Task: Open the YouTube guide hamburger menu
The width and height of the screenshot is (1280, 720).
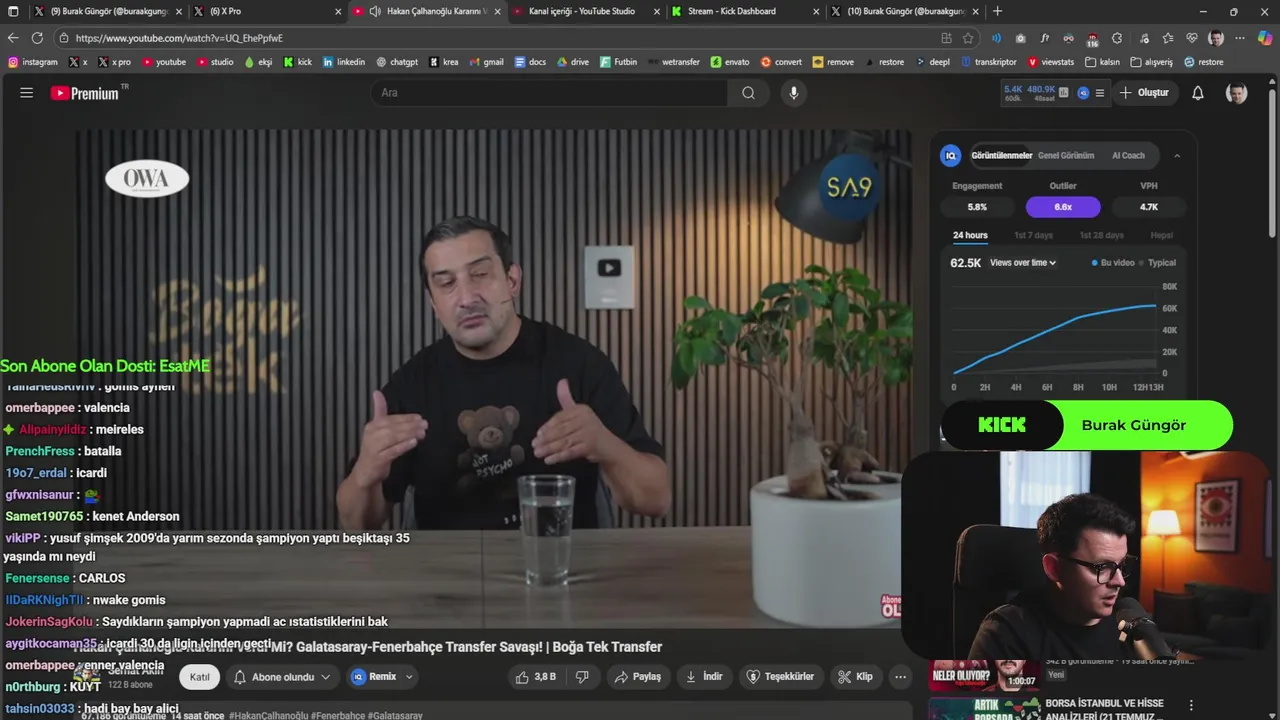Action: click(27, 93)
